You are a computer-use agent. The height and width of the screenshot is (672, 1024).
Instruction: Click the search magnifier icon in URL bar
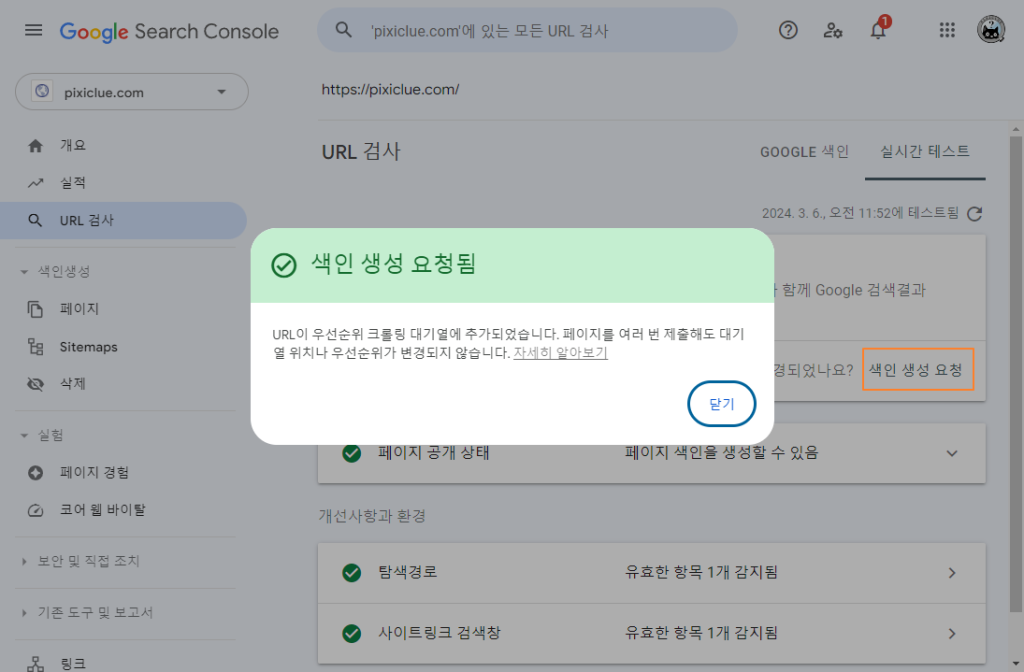point(344,30)
